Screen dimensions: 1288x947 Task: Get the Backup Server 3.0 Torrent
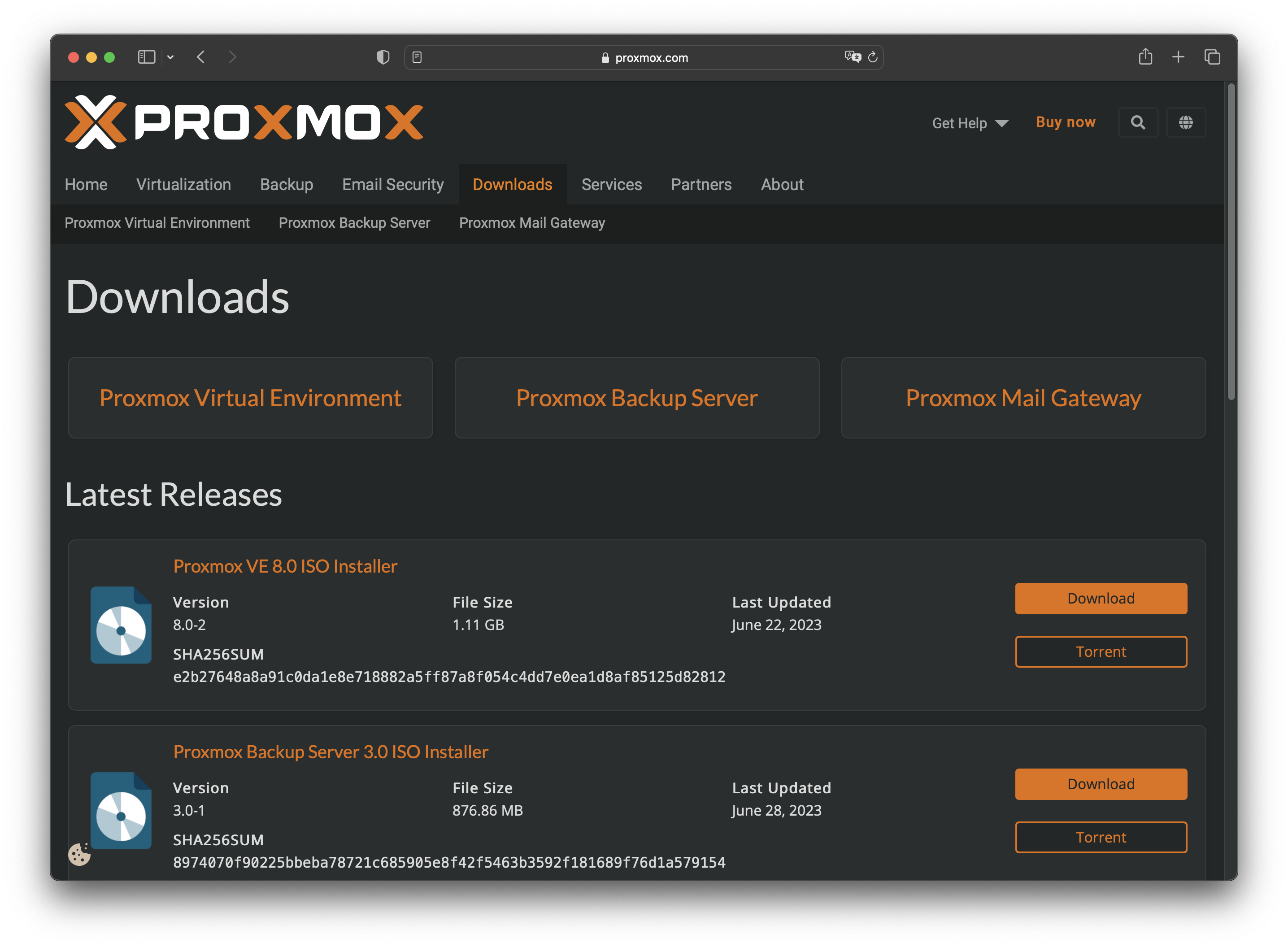(x=1101, y=838)
